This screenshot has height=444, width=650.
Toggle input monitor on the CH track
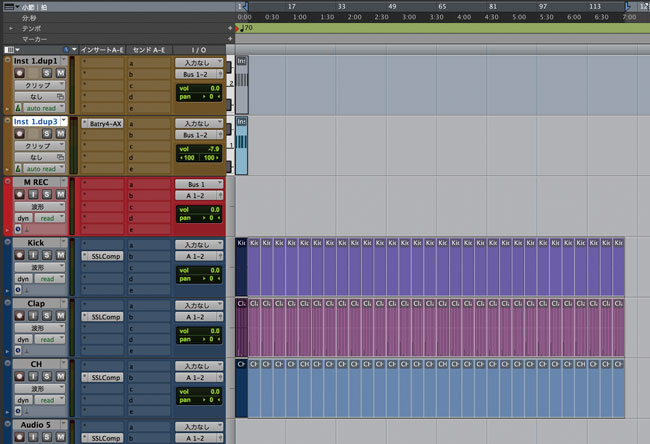(x=33, y=376)
